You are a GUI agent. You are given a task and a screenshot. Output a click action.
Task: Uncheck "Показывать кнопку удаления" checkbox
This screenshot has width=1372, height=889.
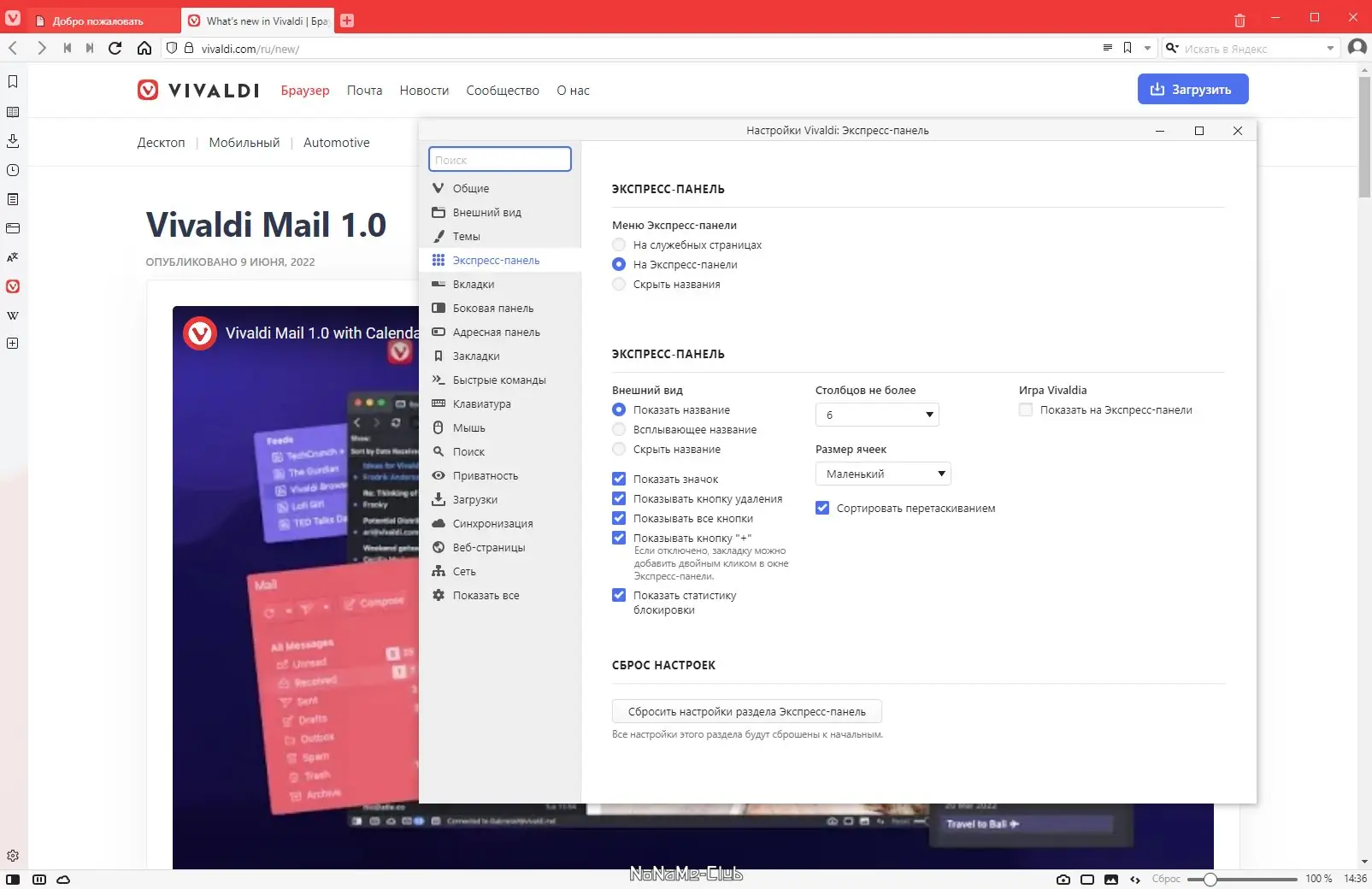click(x=619, y=499)
